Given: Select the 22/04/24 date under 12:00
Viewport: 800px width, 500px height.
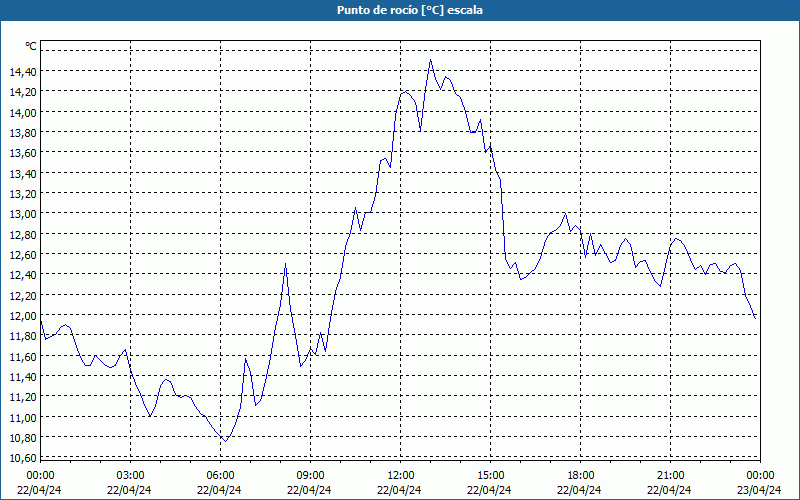Looking at the screenshot, I should point(399,490).
